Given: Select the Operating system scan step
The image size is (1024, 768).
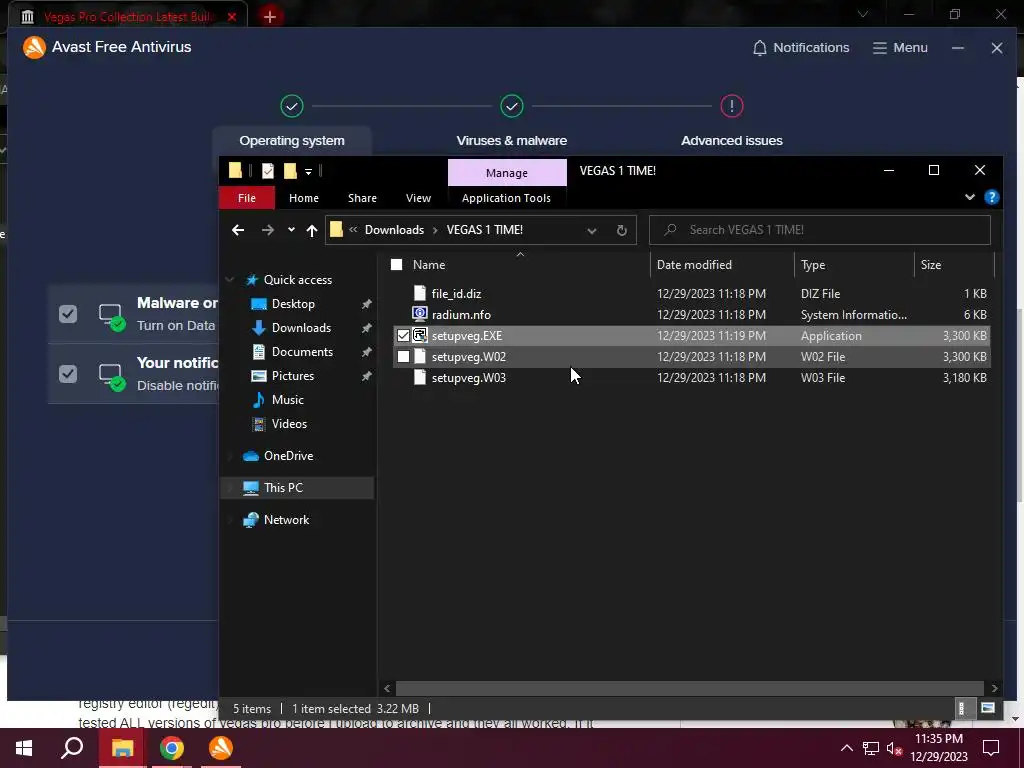Looking at the screenshot, I should click(292, 140).
